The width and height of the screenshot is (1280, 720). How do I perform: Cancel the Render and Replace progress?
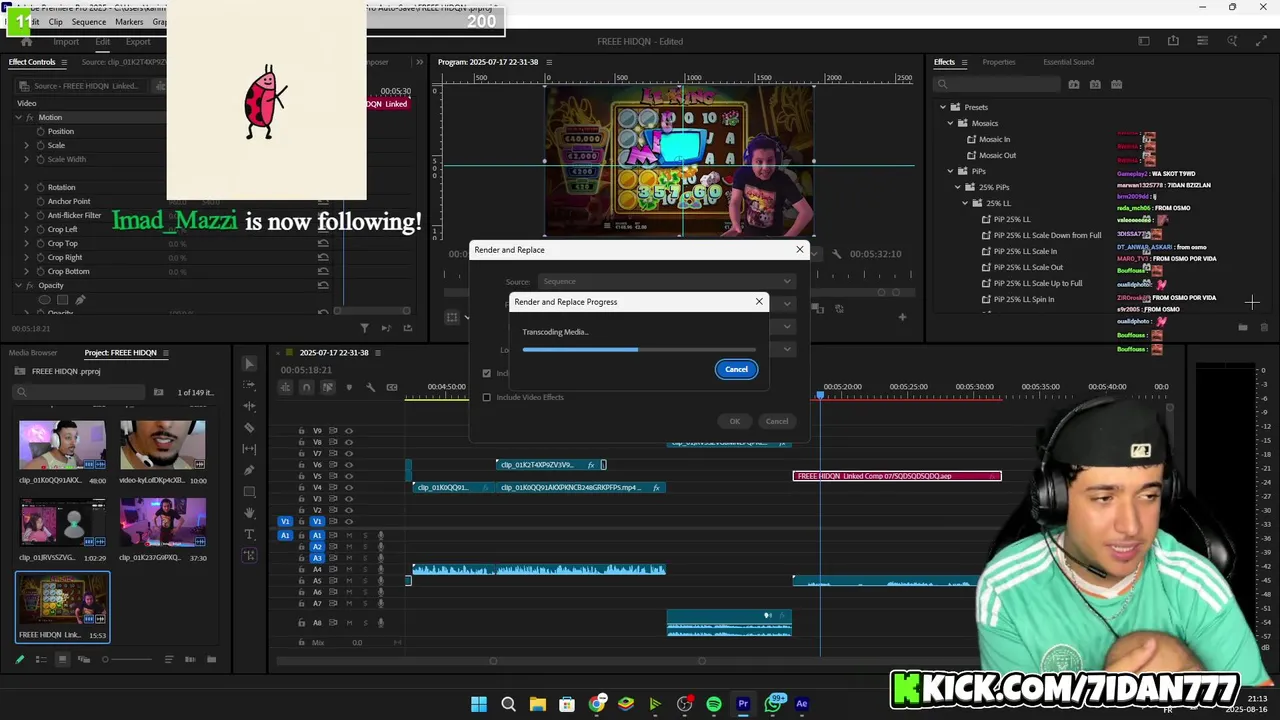click(736, 369)
